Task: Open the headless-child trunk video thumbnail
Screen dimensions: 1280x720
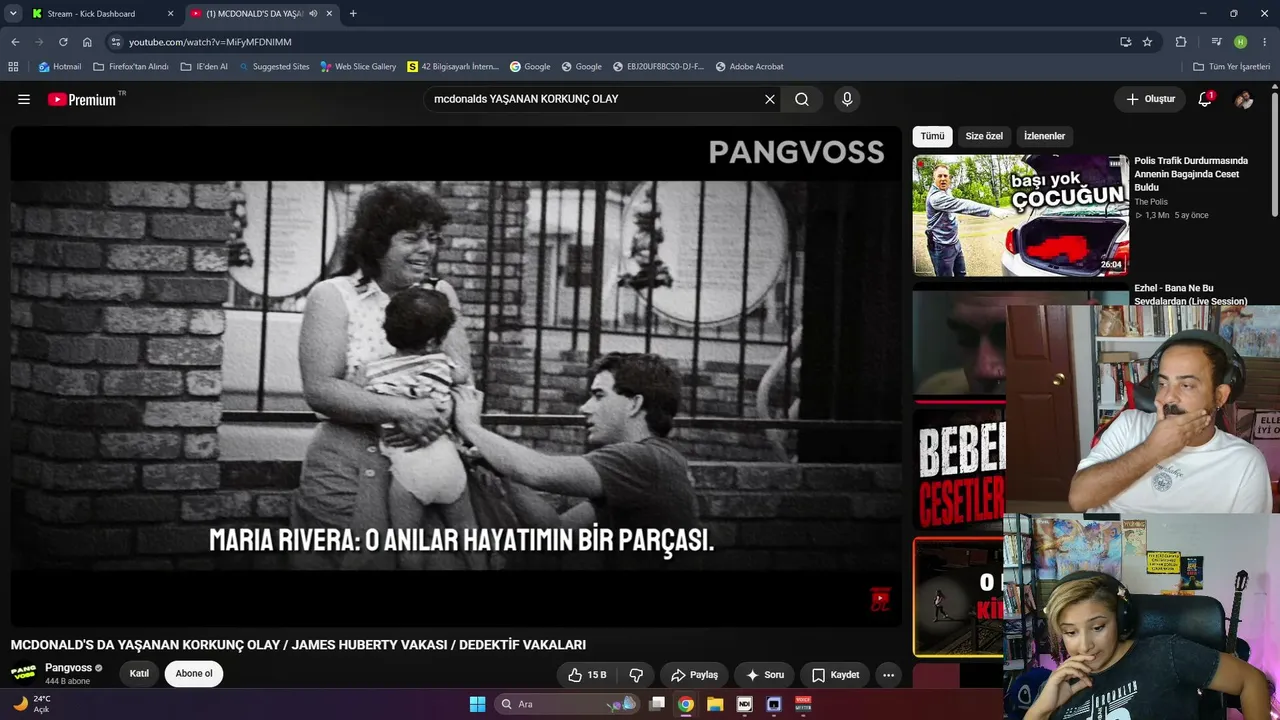Action: pyautogui.click(x=1021, y=215)
